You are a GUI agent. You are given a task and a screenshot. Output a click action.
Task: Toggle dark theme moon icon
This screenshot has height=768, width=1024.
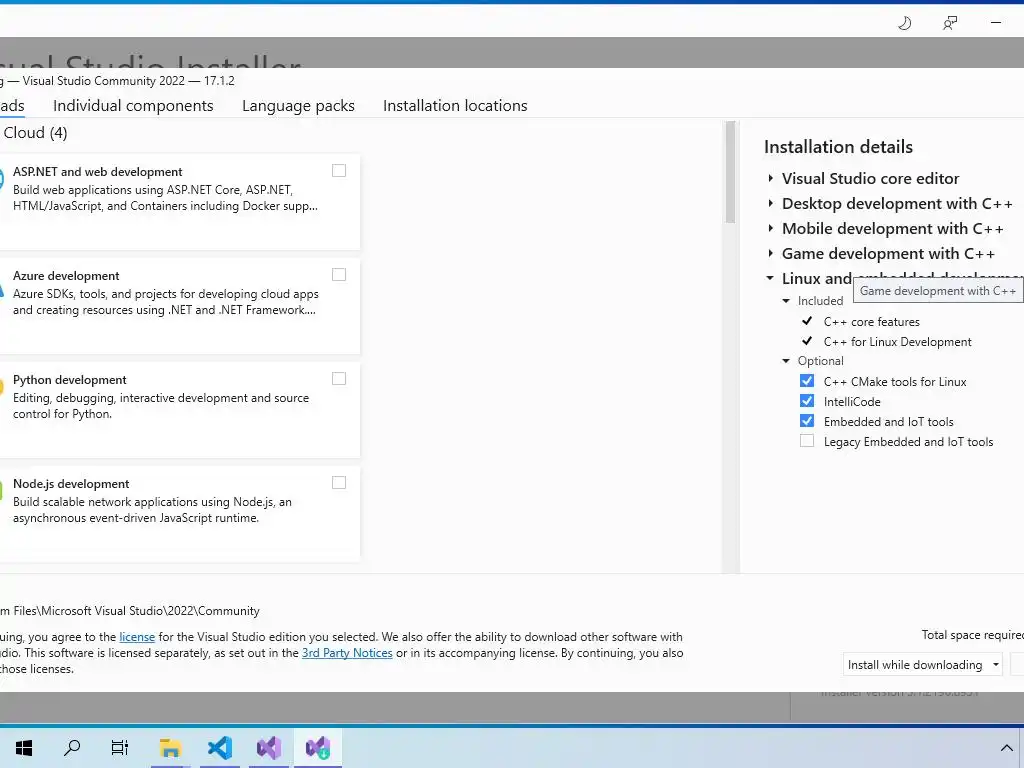(x=904, y=23)
